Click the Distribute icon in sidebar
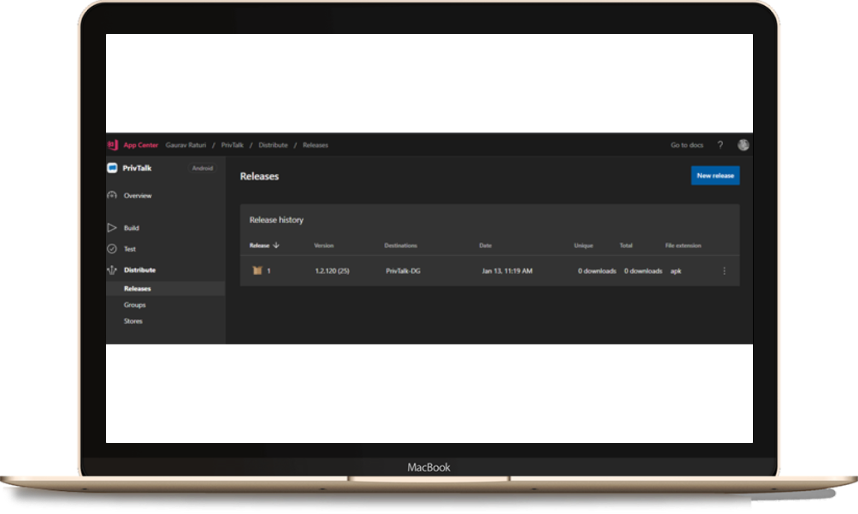858x514 pixels. 112,270
